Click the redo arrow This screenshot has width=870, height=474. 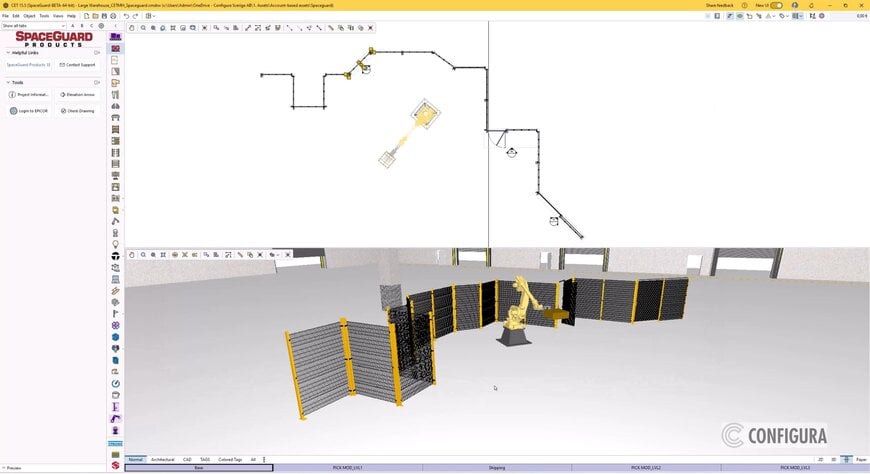click(x=135, y=16)
